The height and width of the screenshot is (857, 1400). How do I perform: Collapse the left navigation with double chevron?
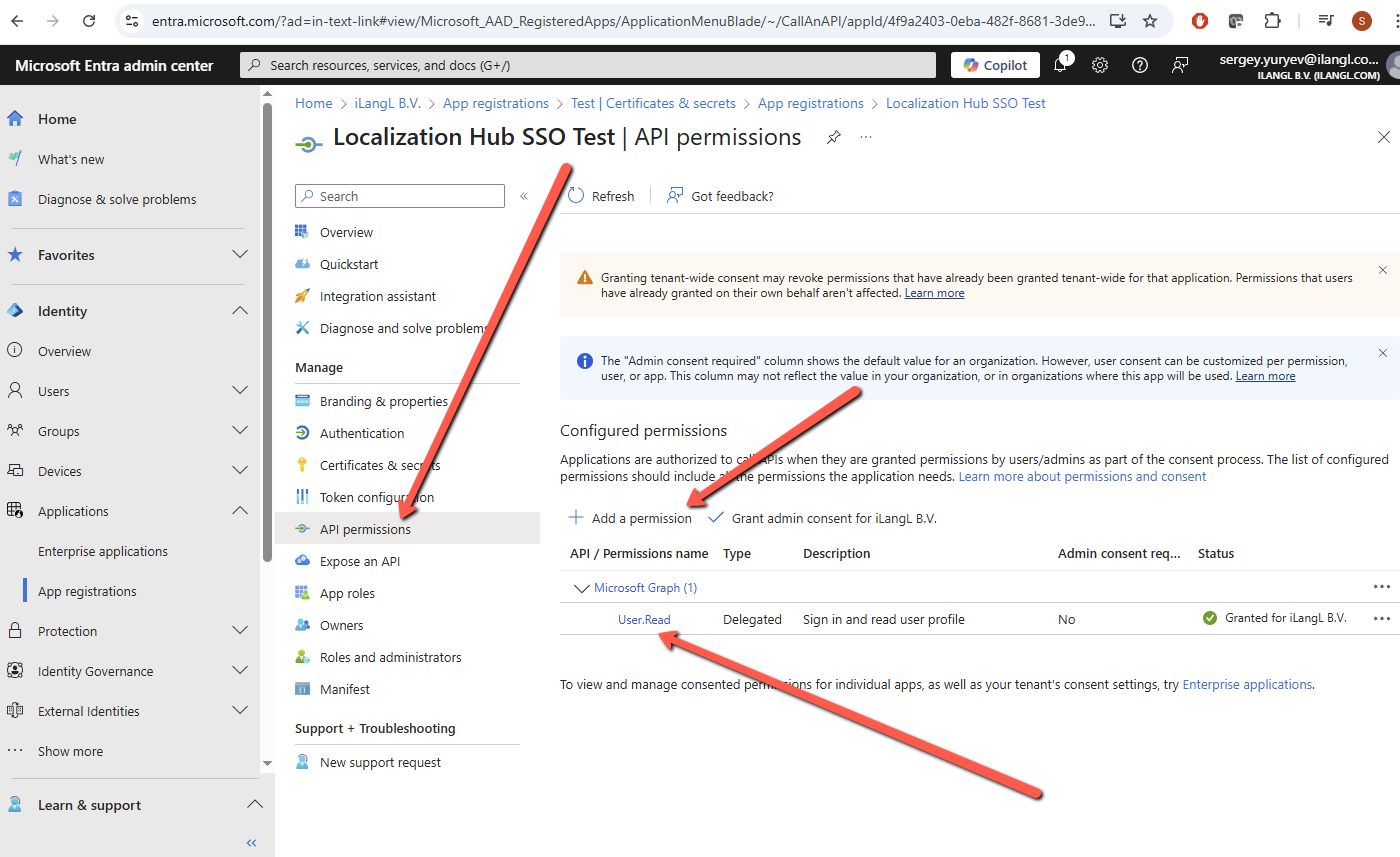pyautogui.click(x=252, y=843)
